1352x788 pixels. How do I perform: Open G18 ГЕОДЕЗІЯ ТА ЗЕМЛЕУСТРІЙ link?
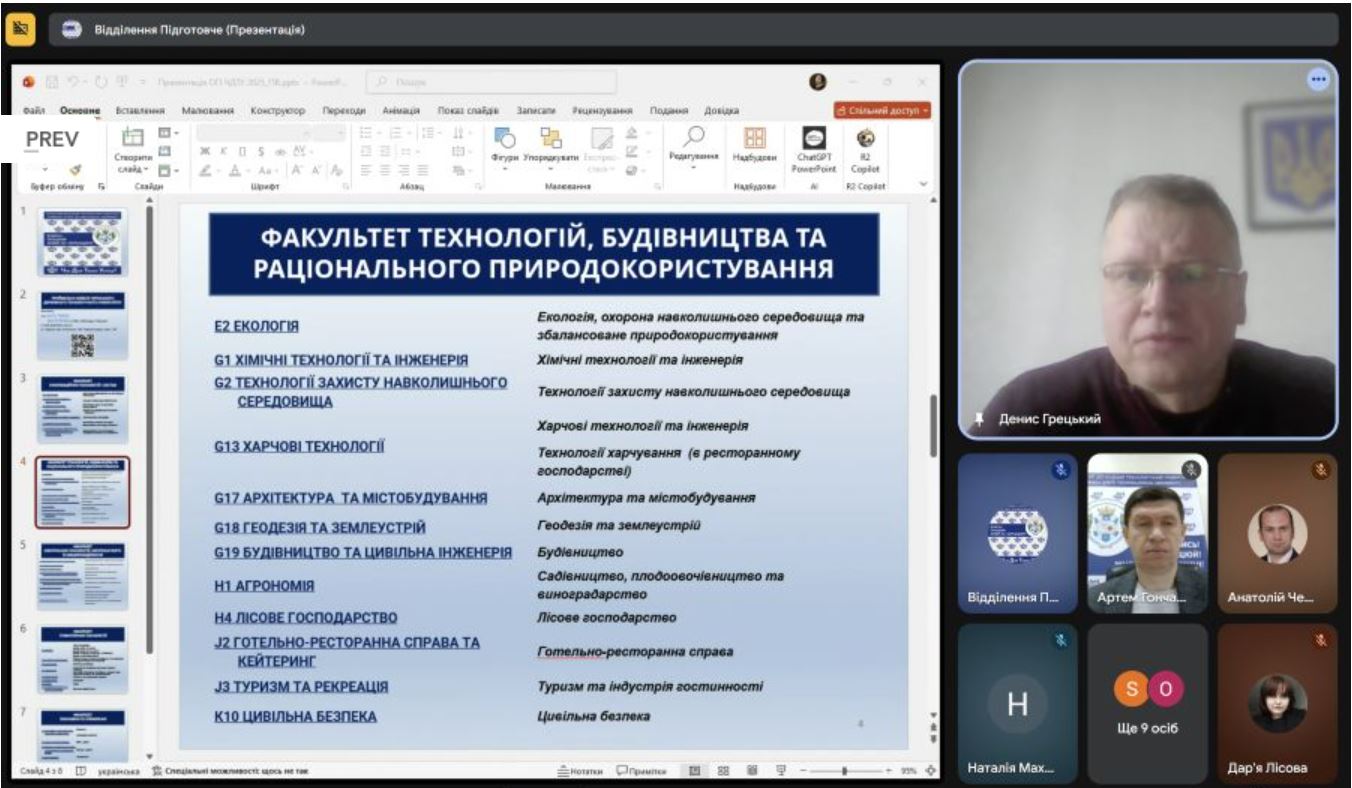320,527
